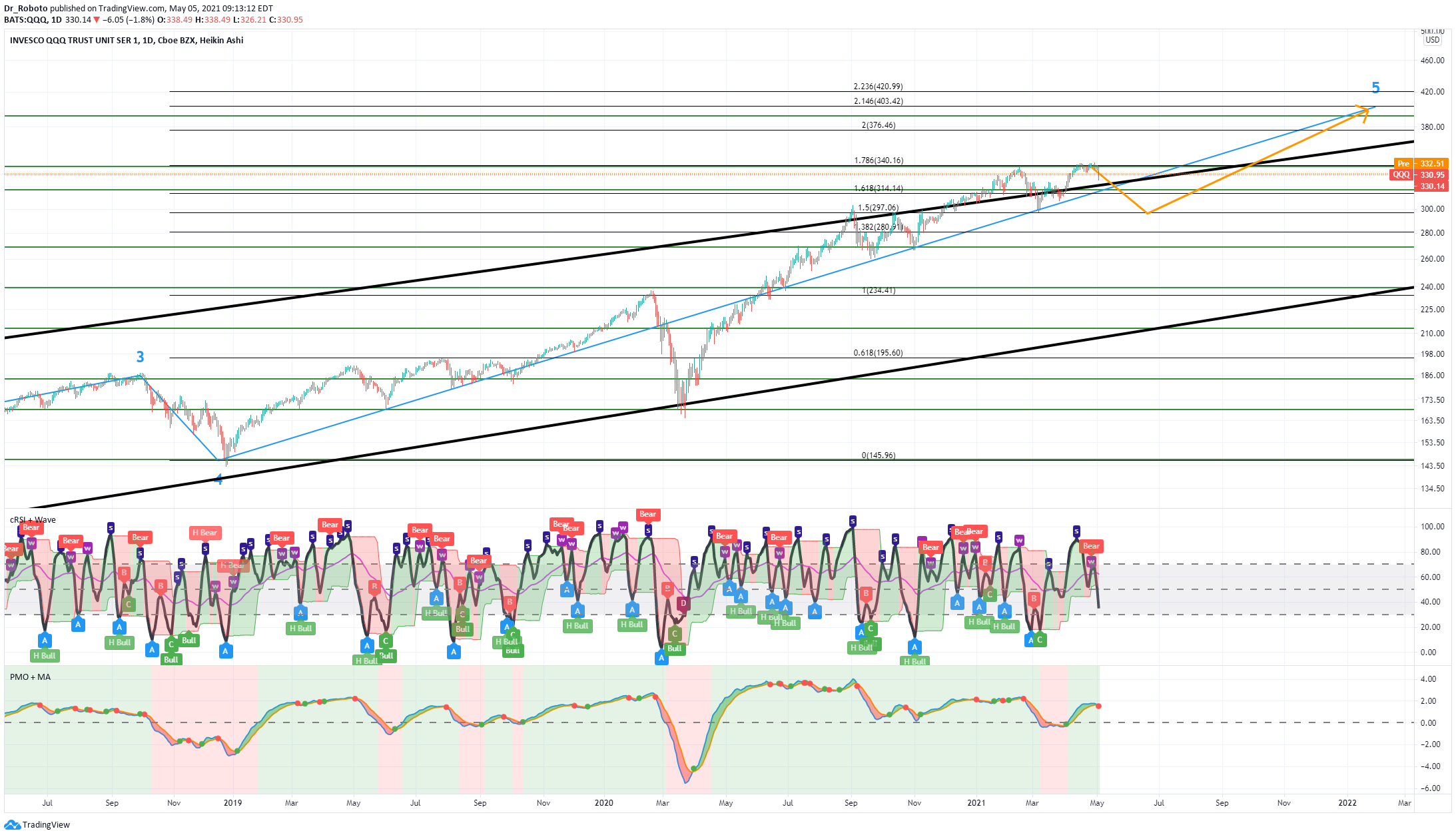This screenshot has height=837, width=1456.
Task: Click the red 'QQQ 330.95' price tag
Action: click(x=1419, y=175)
